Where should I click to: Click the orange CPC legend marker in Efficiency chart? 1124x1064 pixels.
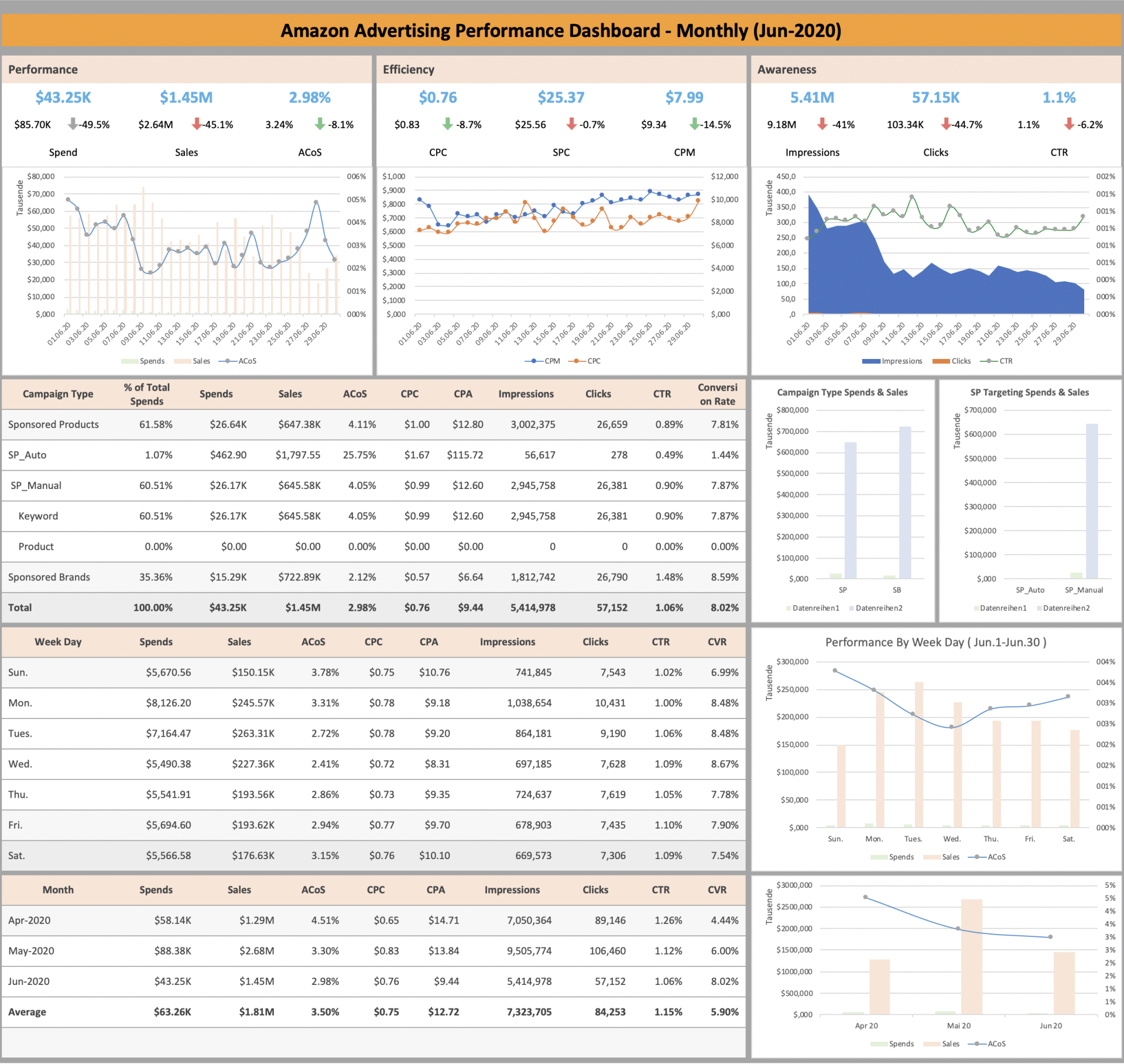(x=577, y=361)
